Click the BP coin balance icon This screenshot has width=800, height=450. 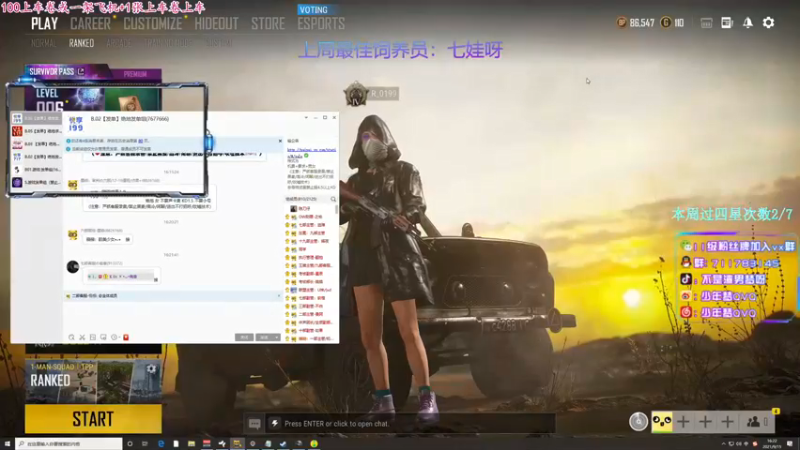click(621, 23)
